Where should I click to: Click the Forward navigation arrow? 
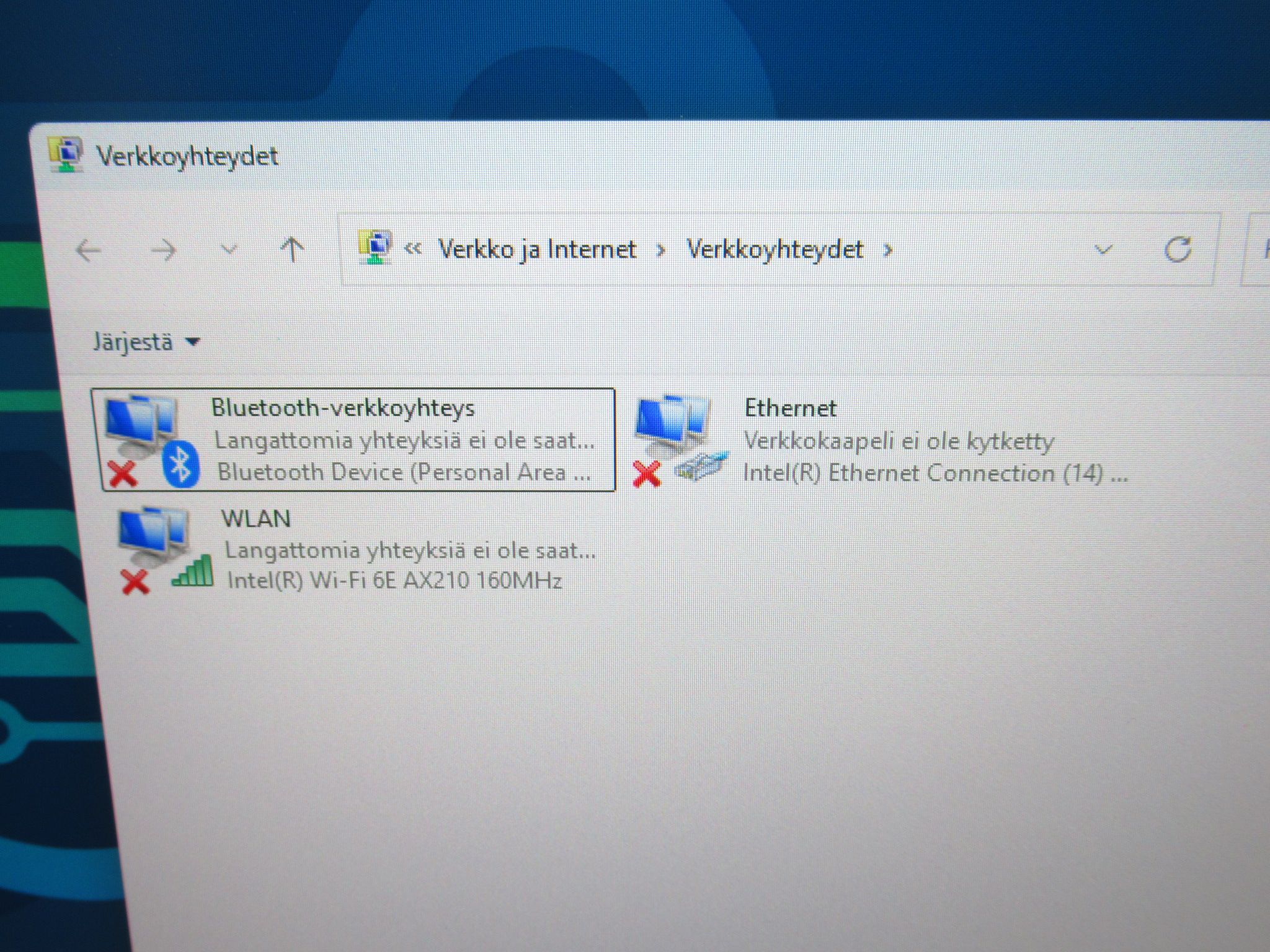[x=163, y=250]
